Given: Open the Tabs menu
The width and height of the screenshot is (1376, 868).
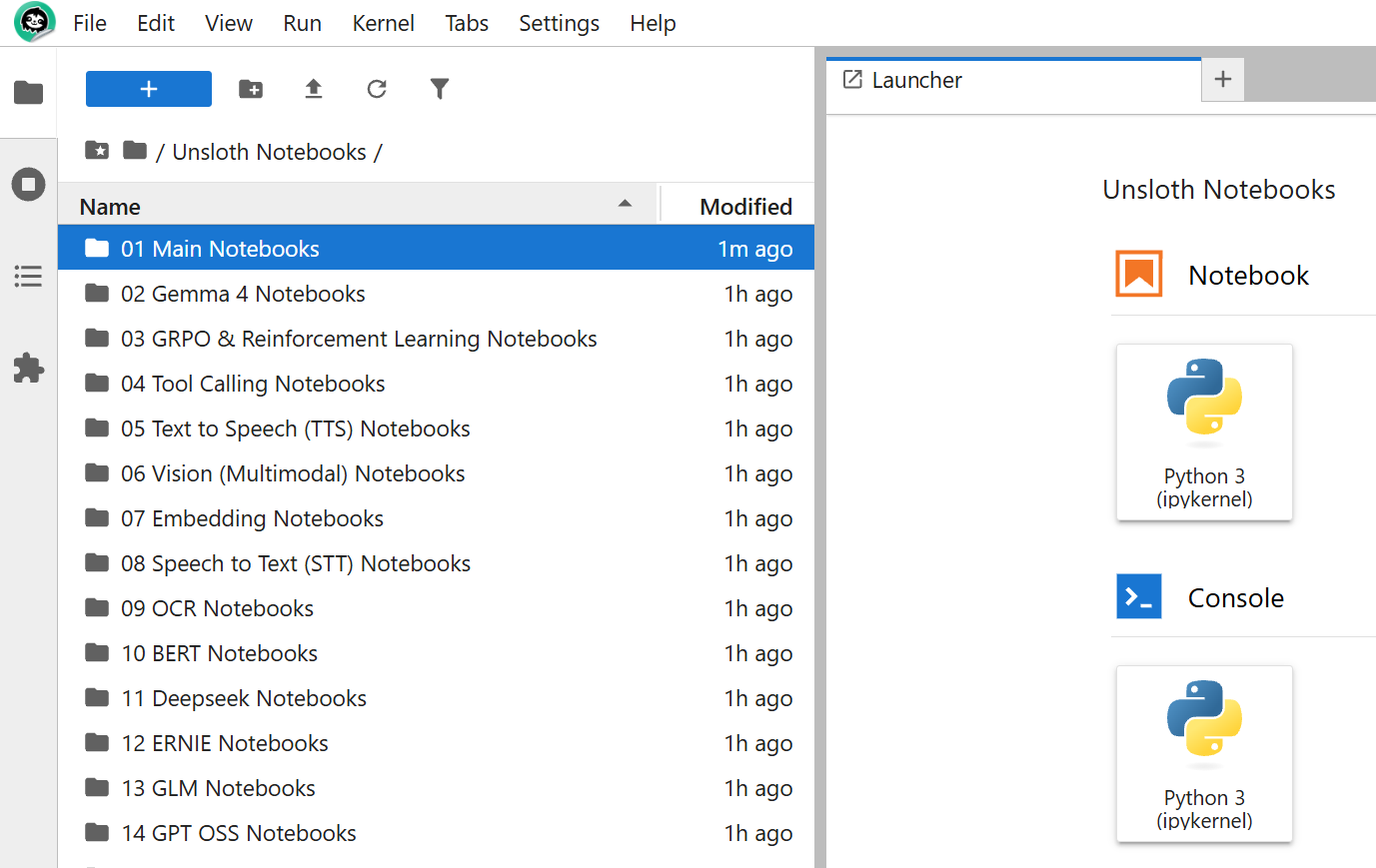Looking at the screenshot, I should [467, 23].
